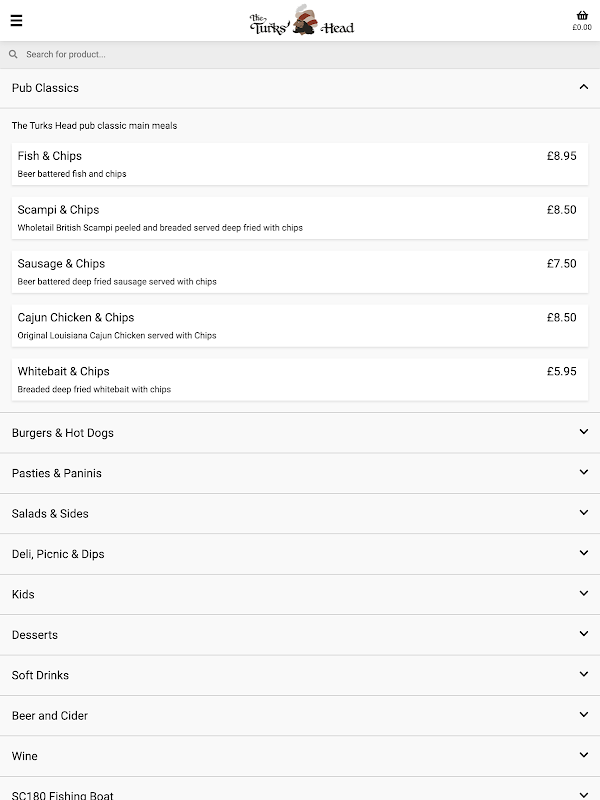The image size is (600, 800).
Task: Open the hamburger navigation menu
Action: click(16, 20)
